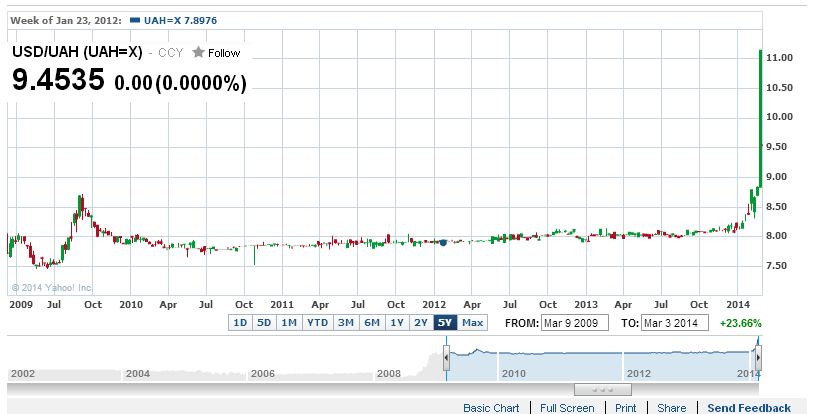Click the FROM date input field
The image size is (816, 414).
coord(575,323)
